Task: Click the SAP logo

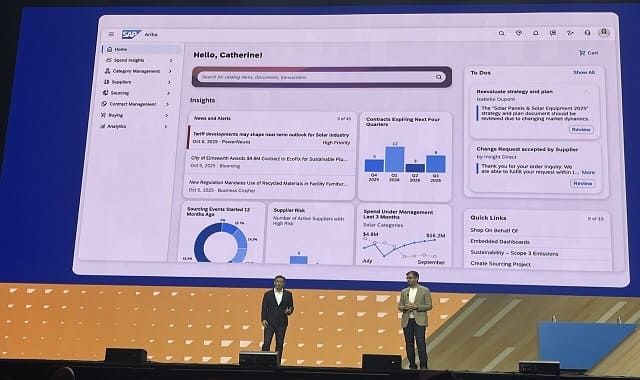Action: pos(131,34)
